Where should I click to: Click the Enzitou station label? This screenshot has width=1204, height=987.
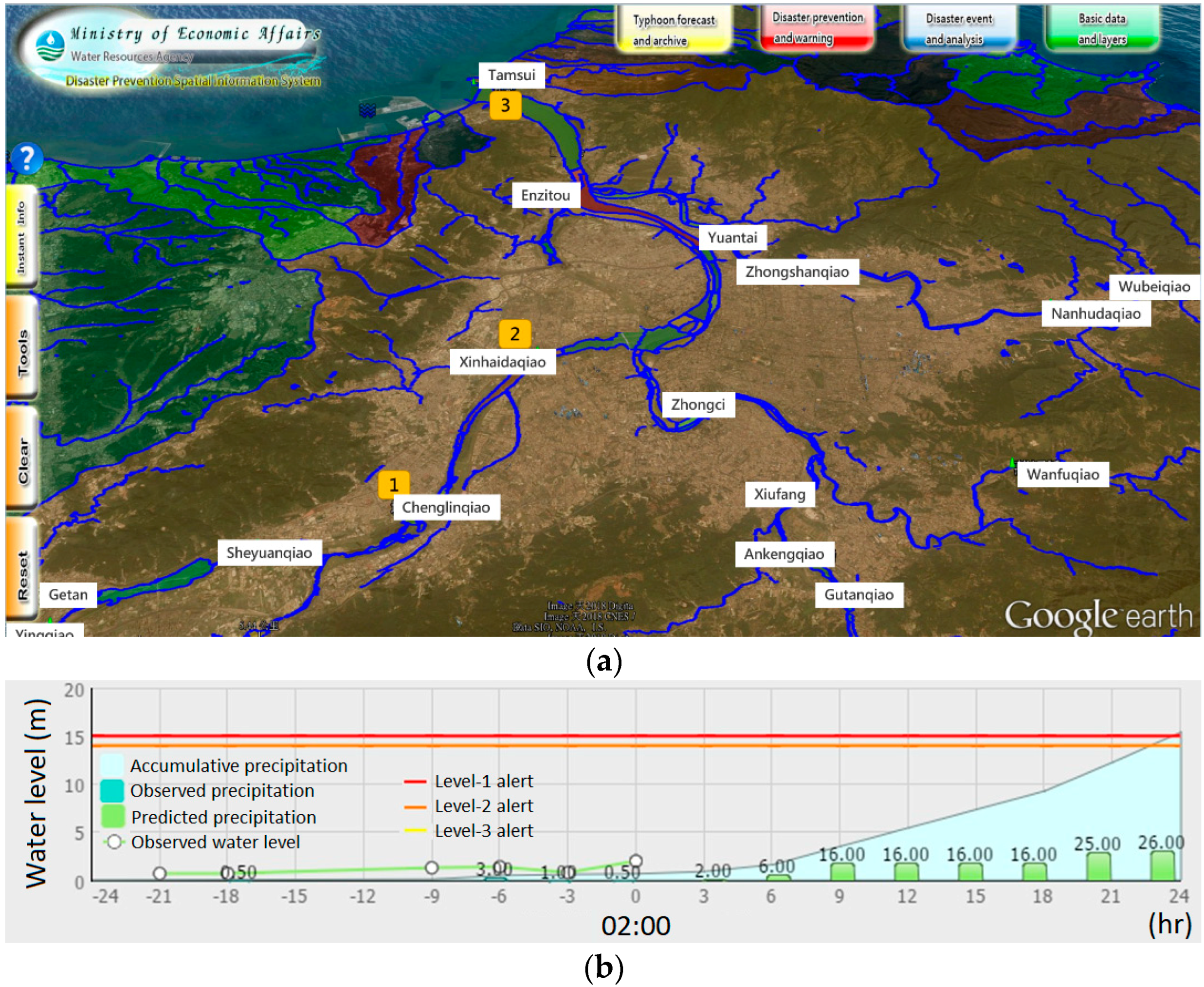point(545,195)
